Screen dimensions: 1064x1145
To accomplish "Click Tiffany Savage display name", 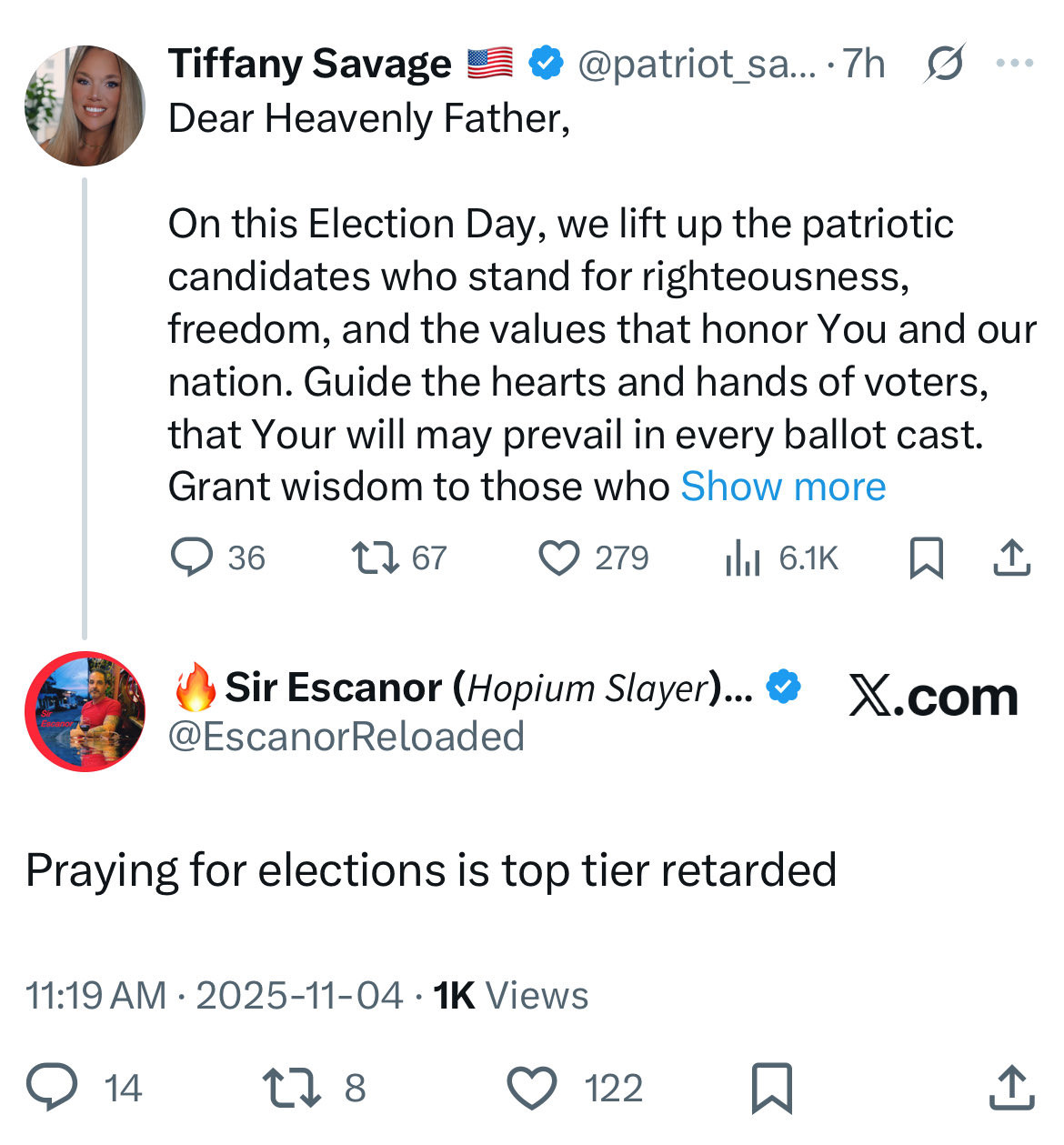I will tap(309, 65).
